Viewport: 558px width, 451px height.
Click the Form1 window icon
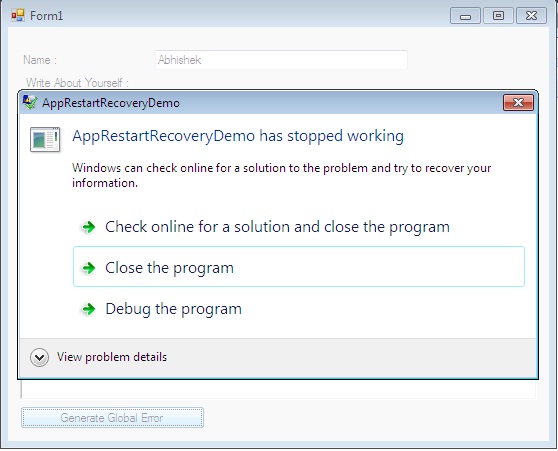[17, 16]
